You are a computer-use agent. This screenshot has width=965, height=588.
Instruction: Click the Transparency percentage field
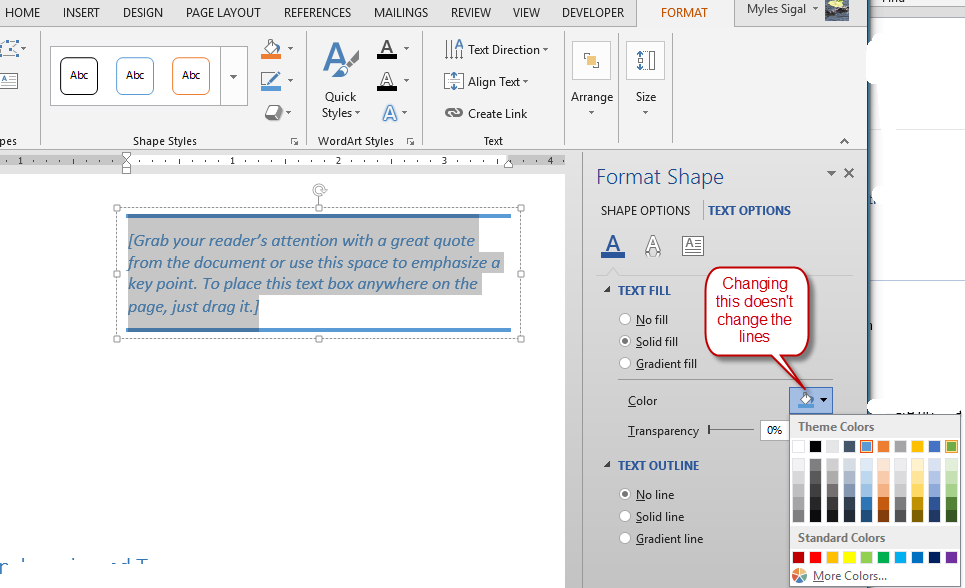[x=775, y=430]
